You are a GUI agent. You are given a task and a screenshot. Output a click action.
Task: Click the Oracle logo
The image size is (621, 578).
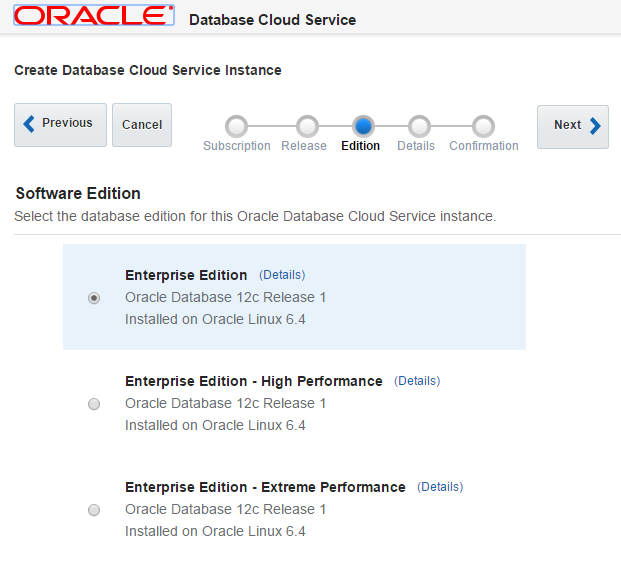coord(94,15)
